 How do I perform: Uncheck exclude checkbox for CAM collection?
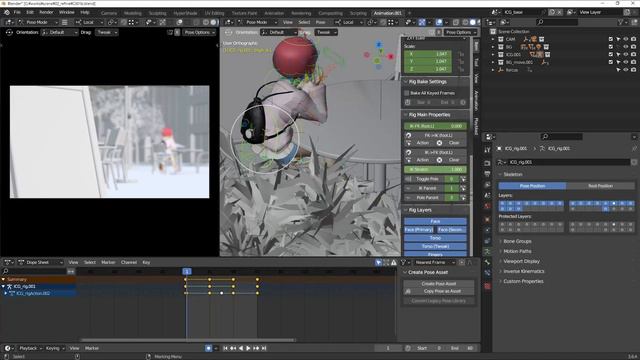tap(611, 39)
